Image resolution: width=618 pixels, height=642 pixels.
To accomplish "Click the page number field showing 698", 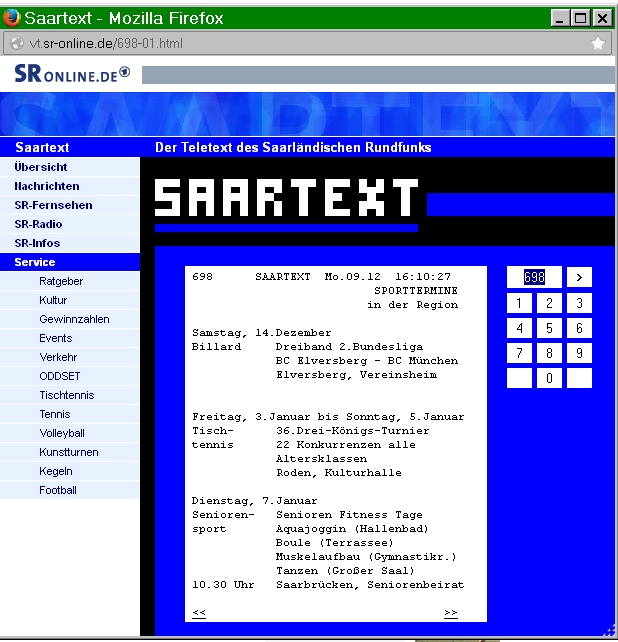I will 533,277.
